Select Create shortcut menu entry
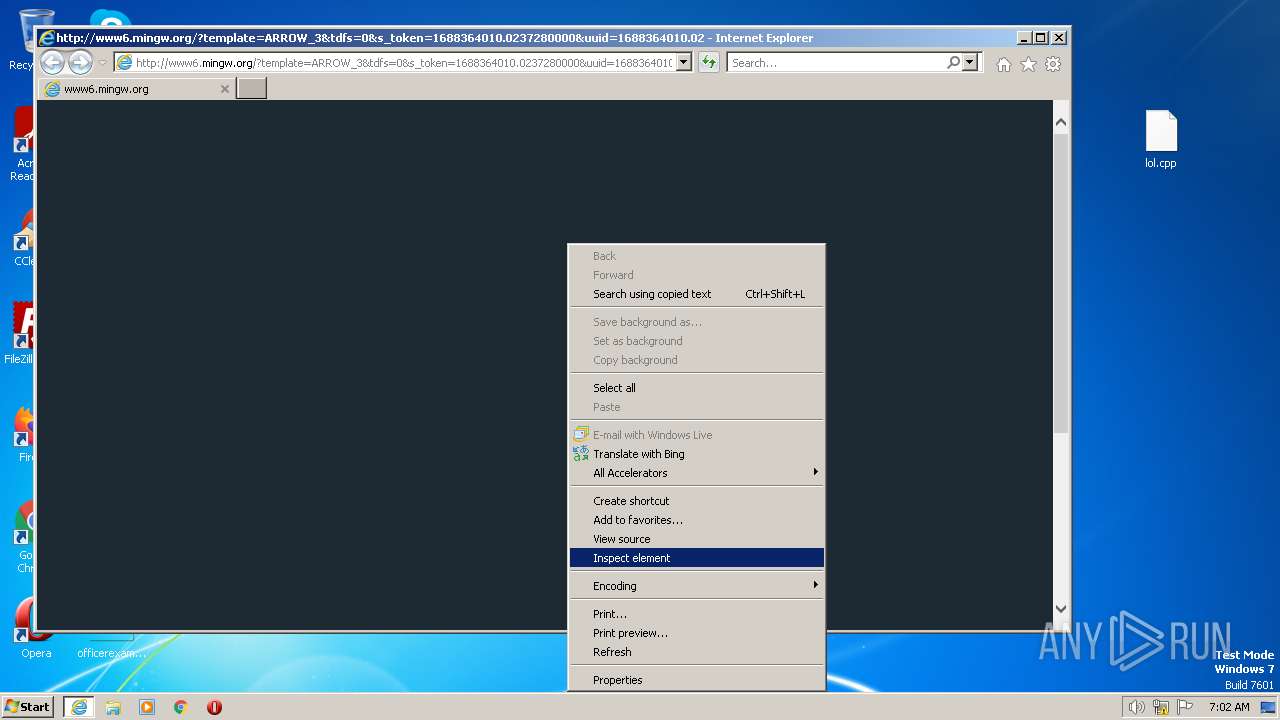 (x=697, y=501)
